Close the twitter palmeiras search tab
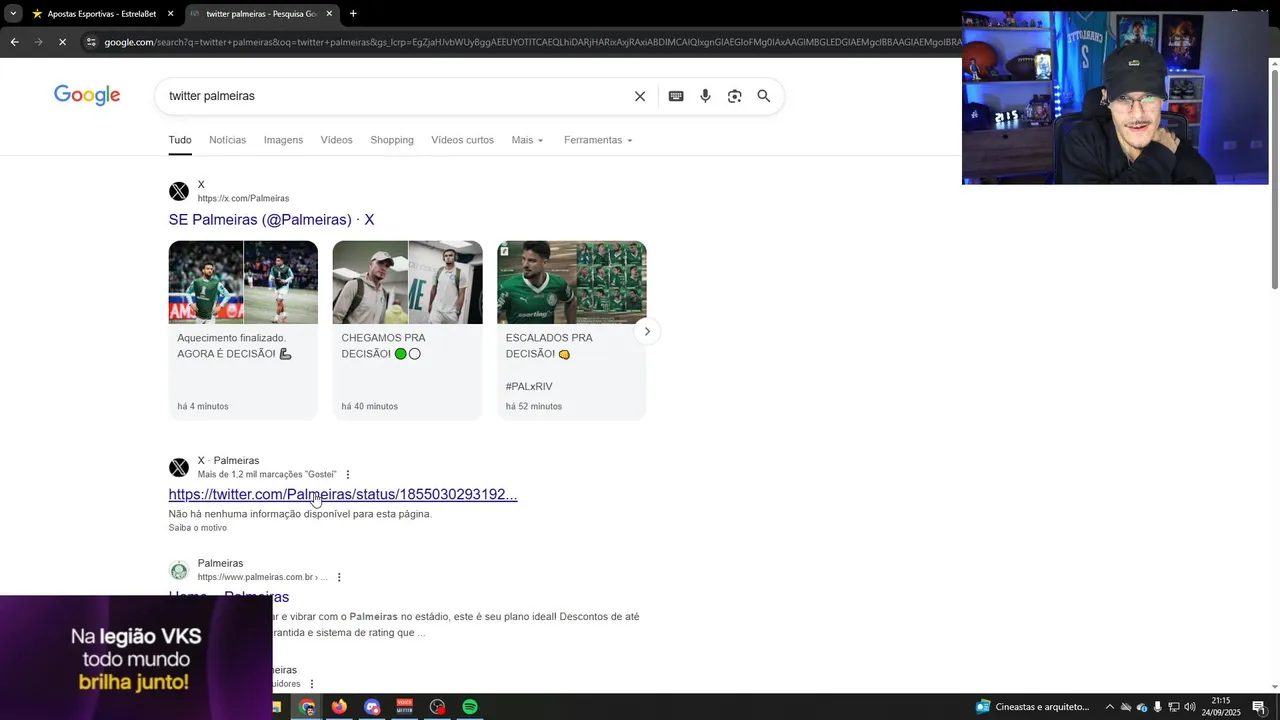The height and width of the screenshot is (720, 1280). point(329,14)
